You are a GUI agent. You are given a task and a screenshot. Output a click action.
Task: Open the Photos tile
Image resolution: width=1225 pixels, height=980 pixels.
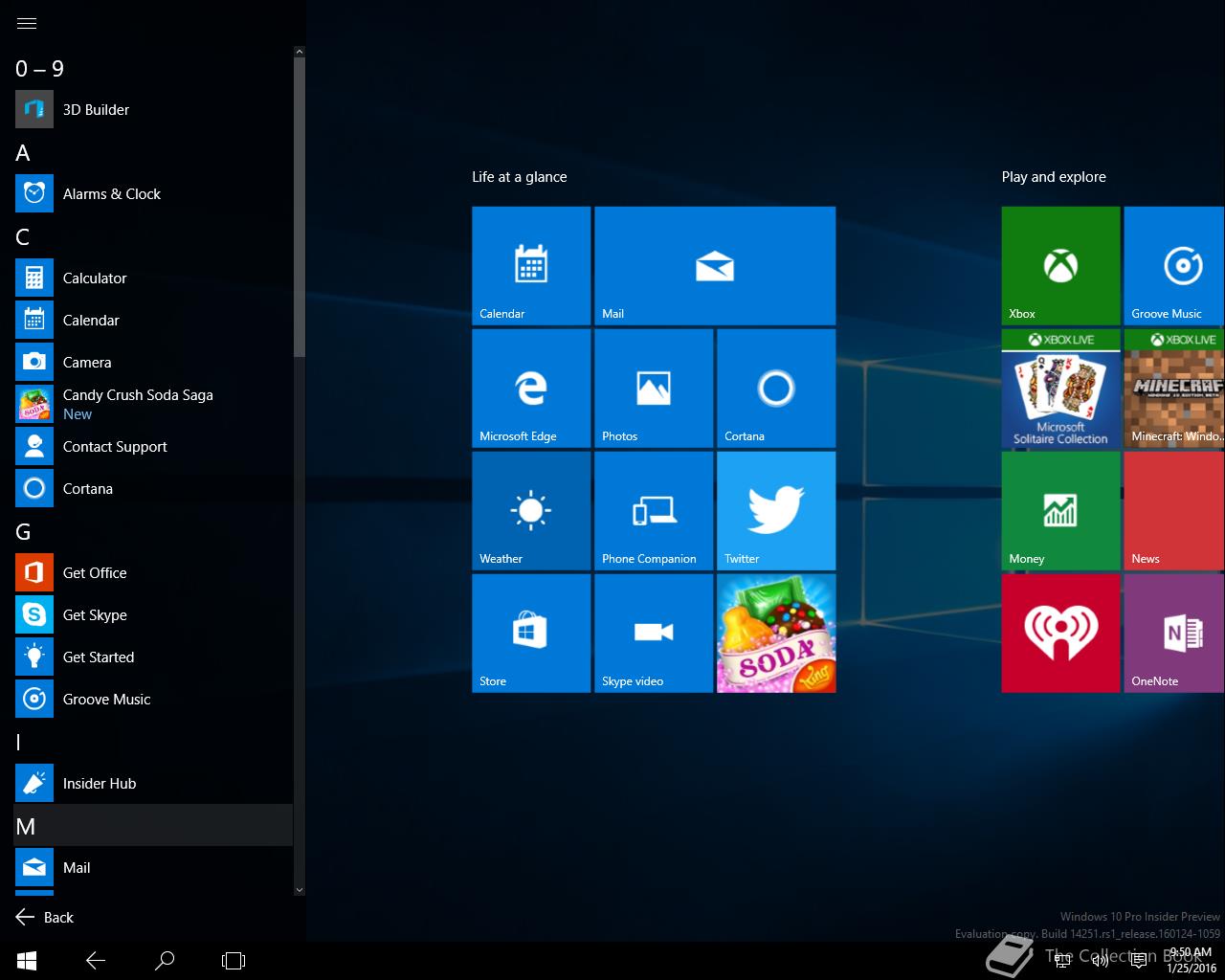pos(654,388)
